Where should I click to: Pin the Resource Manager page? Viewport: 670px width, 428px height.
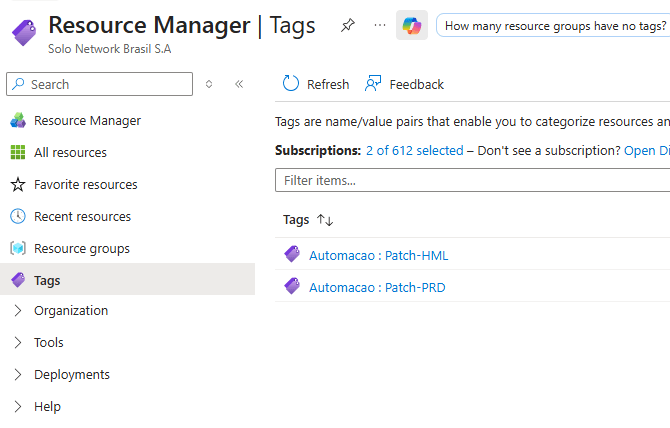coord(347,25)
